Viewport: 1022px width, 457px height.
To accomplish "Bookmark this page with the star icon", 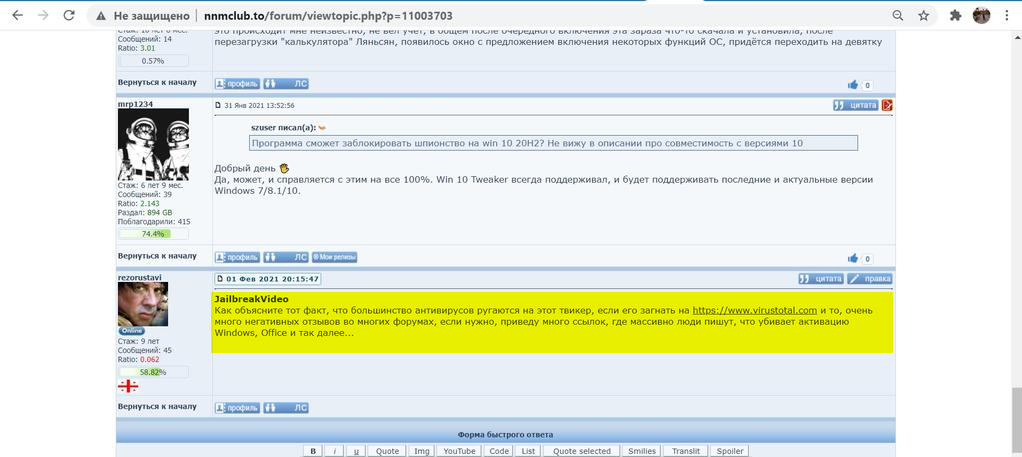I will point(924,16).
